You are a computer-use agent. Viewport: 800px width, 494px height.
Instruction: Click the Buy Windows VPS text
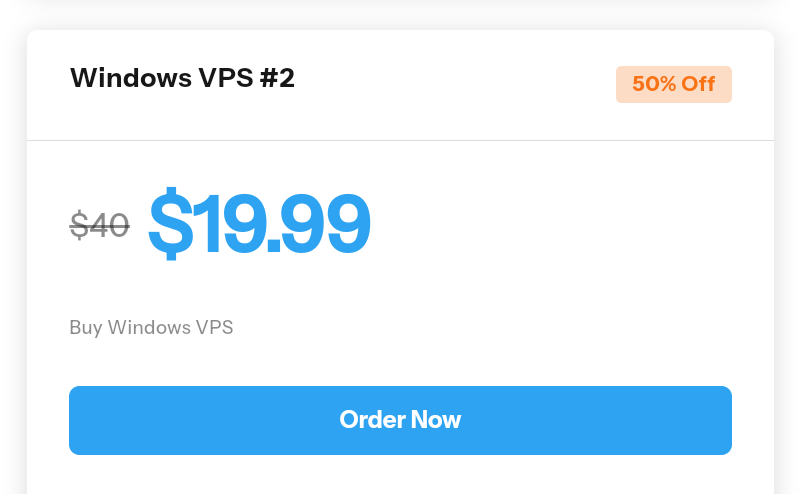coord(151,327)
